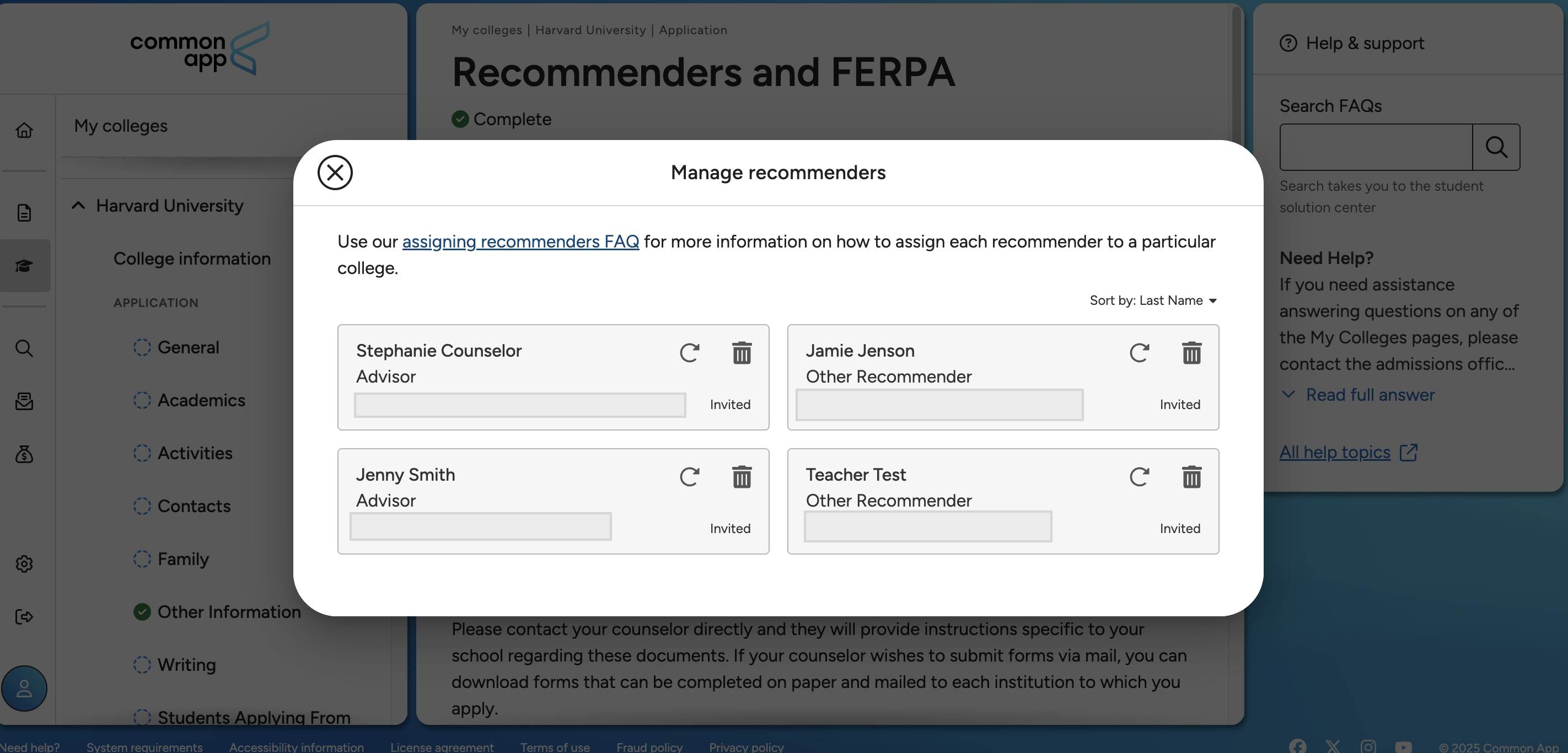This screenshot has width=1568, height=753.
Task: Open the inbox mail icon in sidebar
Action: tap(24, 401)
